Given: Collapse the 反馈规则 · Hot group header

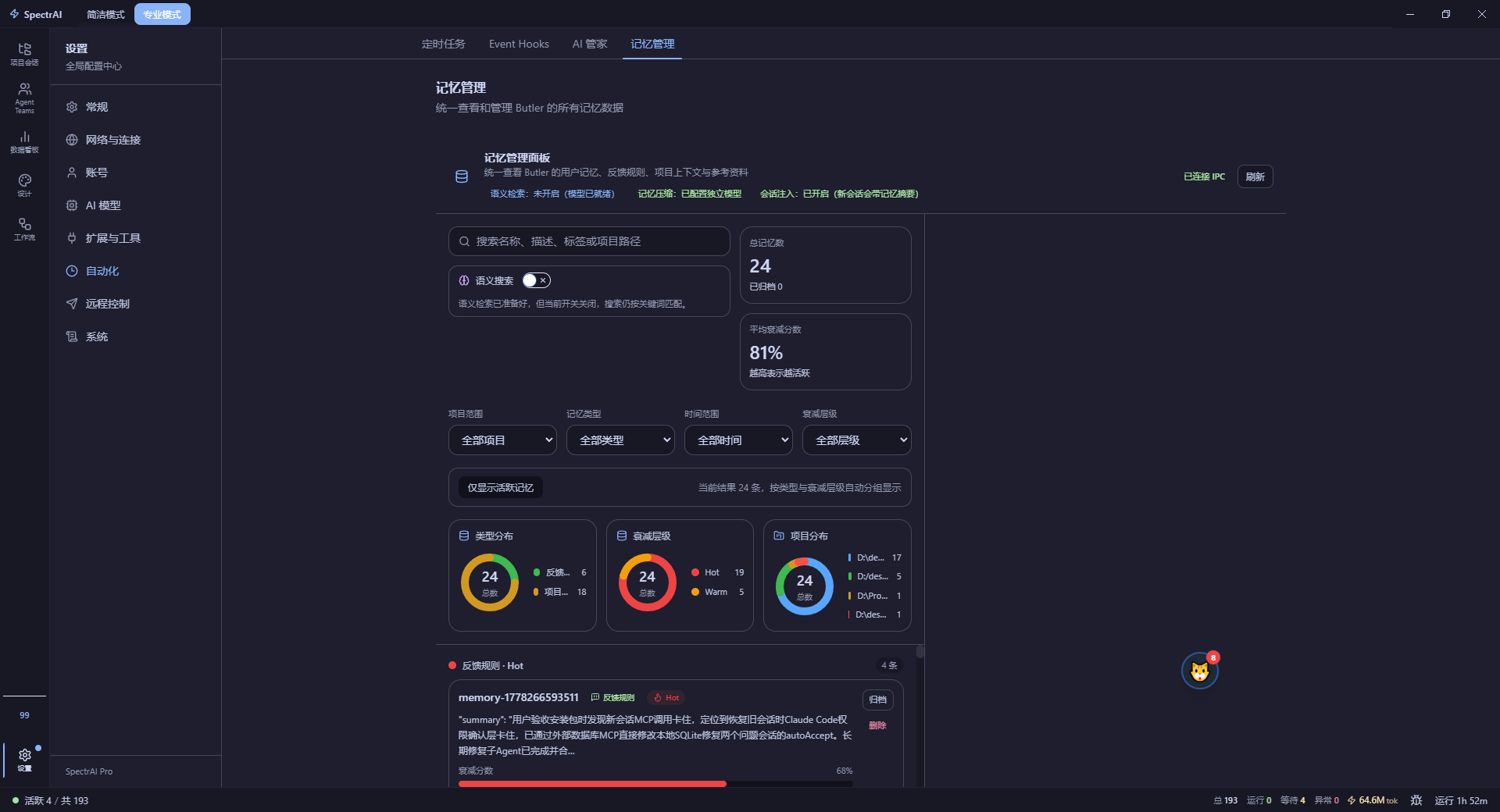Looking at the screenshot, I should click(x=676, y=665).
